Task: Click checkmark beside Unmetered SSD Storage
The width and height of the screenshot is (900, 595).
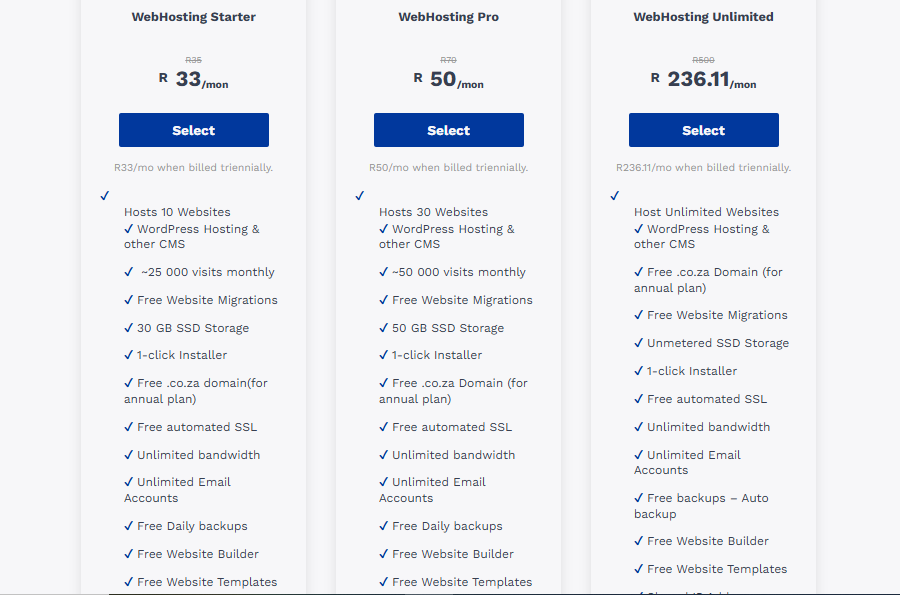Action: [x=638, y=343]
